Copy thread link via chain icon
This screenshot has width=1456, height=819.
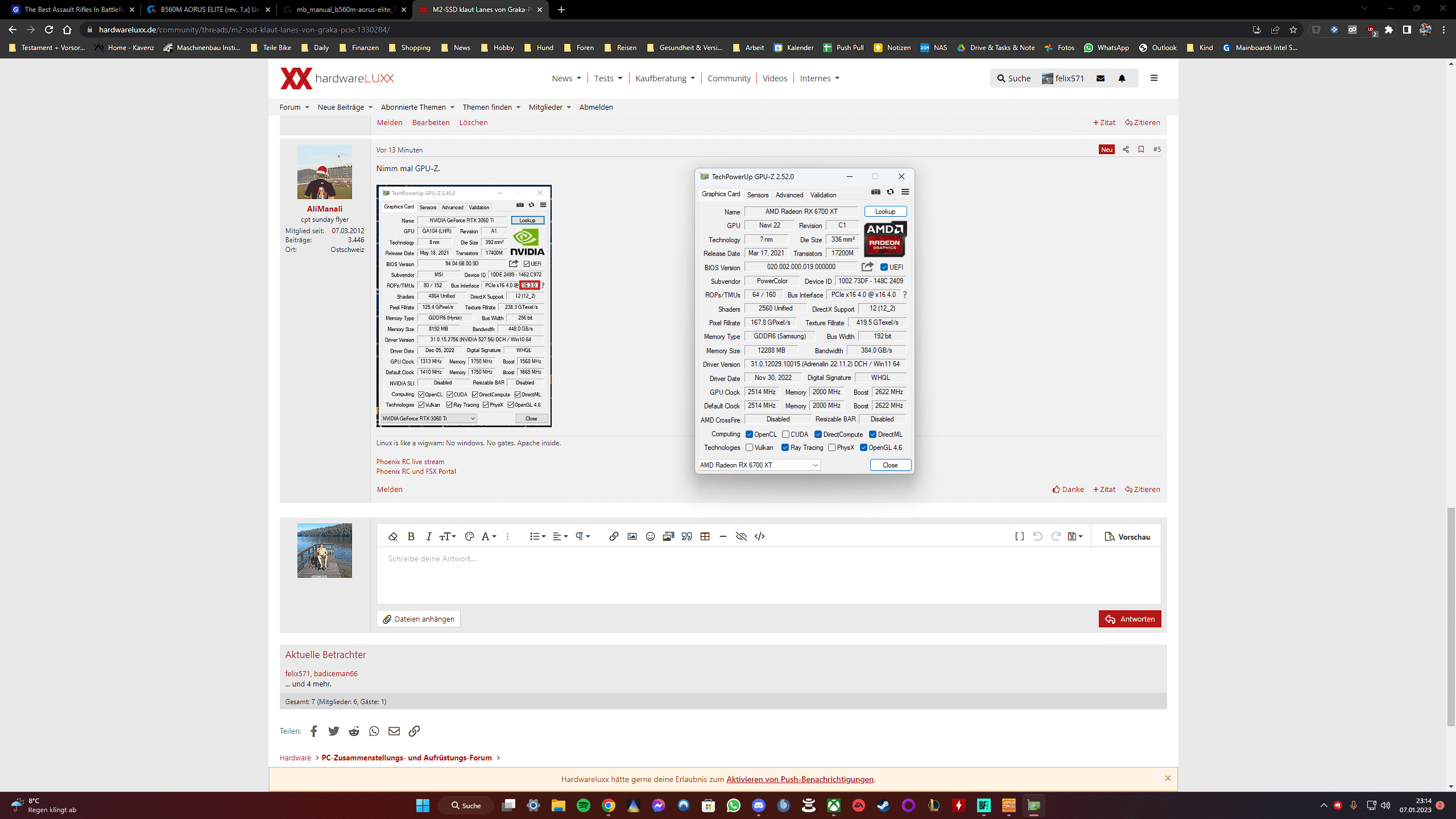coord(414,731)
